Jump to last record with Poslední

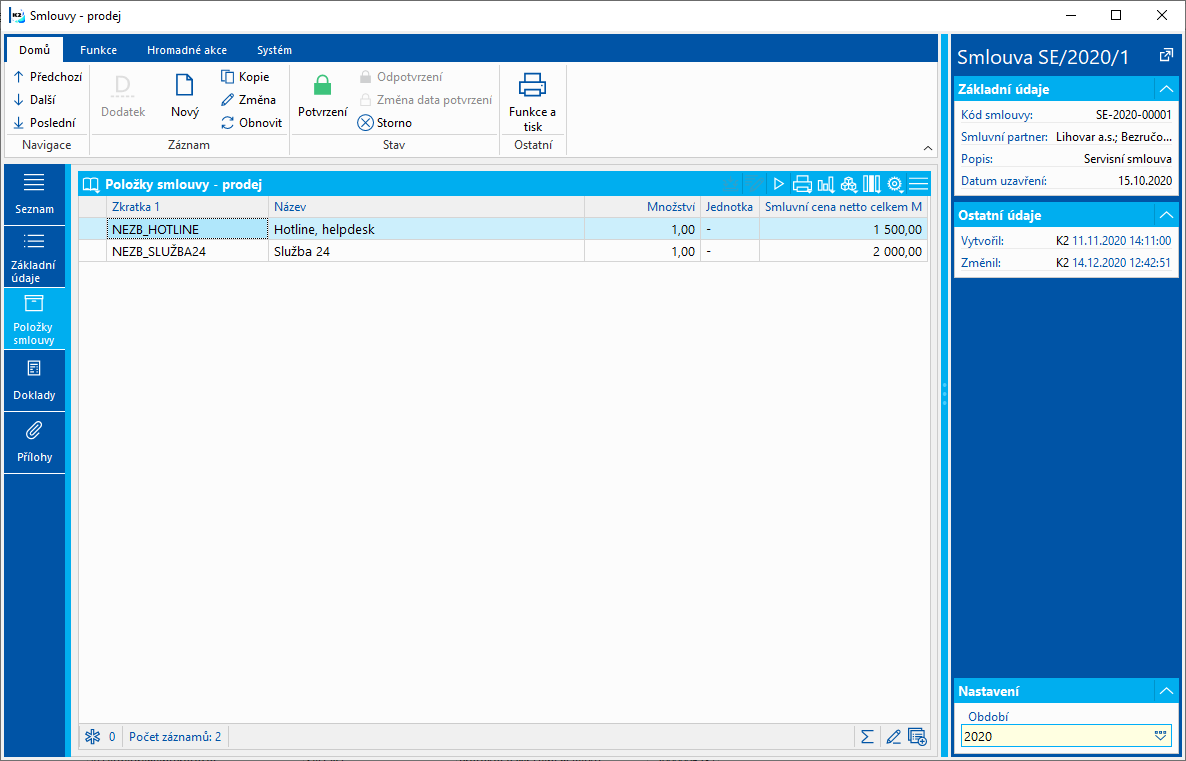tap(45, 123)
